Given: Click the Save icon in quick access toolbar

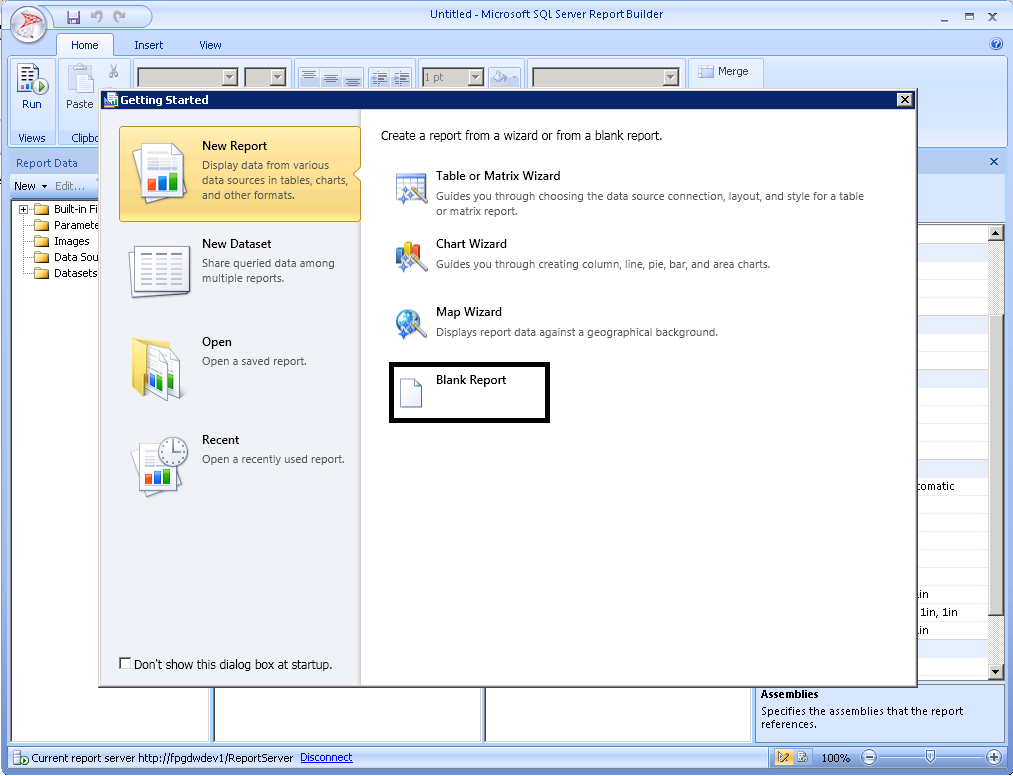Looking at the screenshot, I should point(73,16).
